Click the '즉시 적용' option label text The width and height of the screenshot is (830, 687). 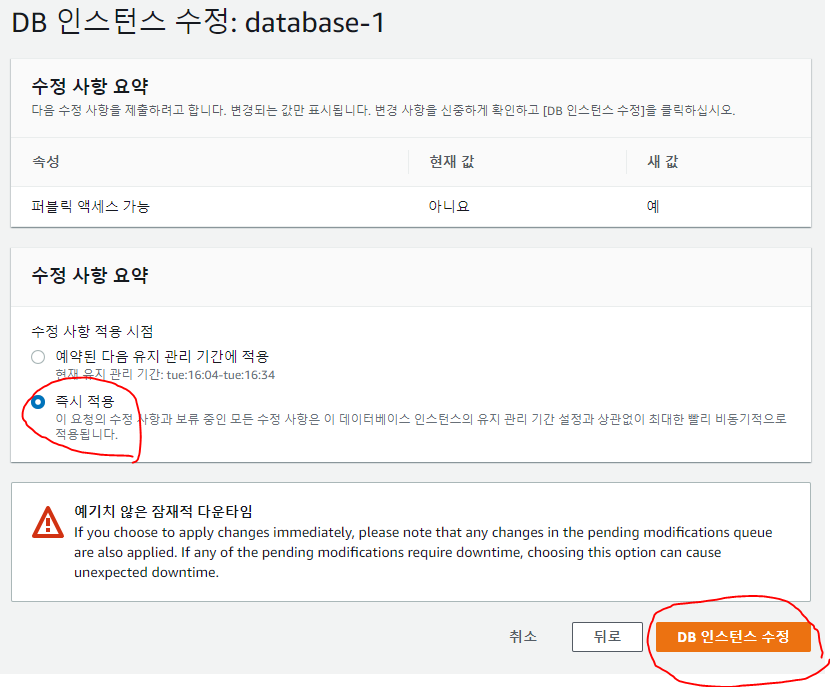[85, 402]
